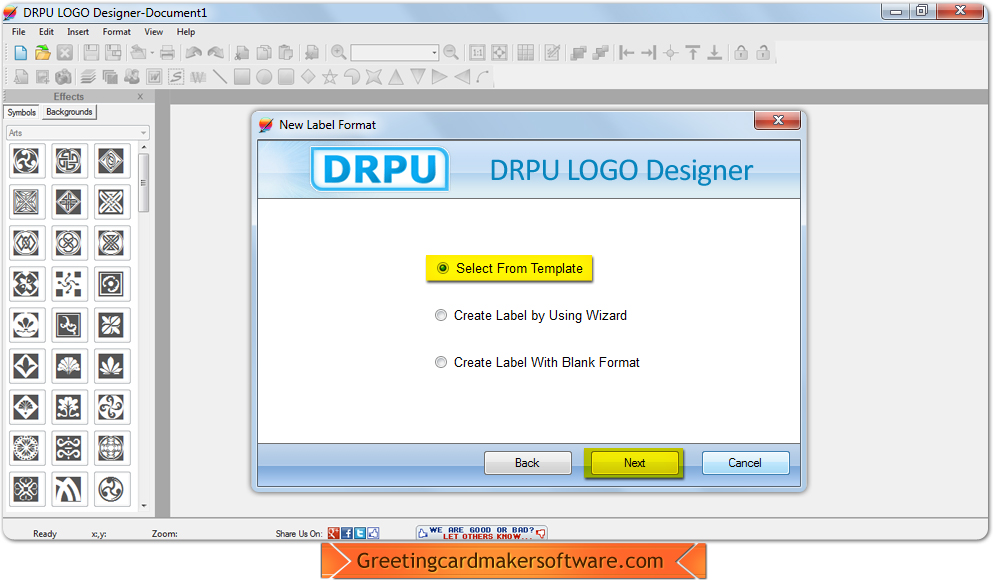Click the Align Right arrow icon
Viewport: 993px width, 580px height.
648,53
